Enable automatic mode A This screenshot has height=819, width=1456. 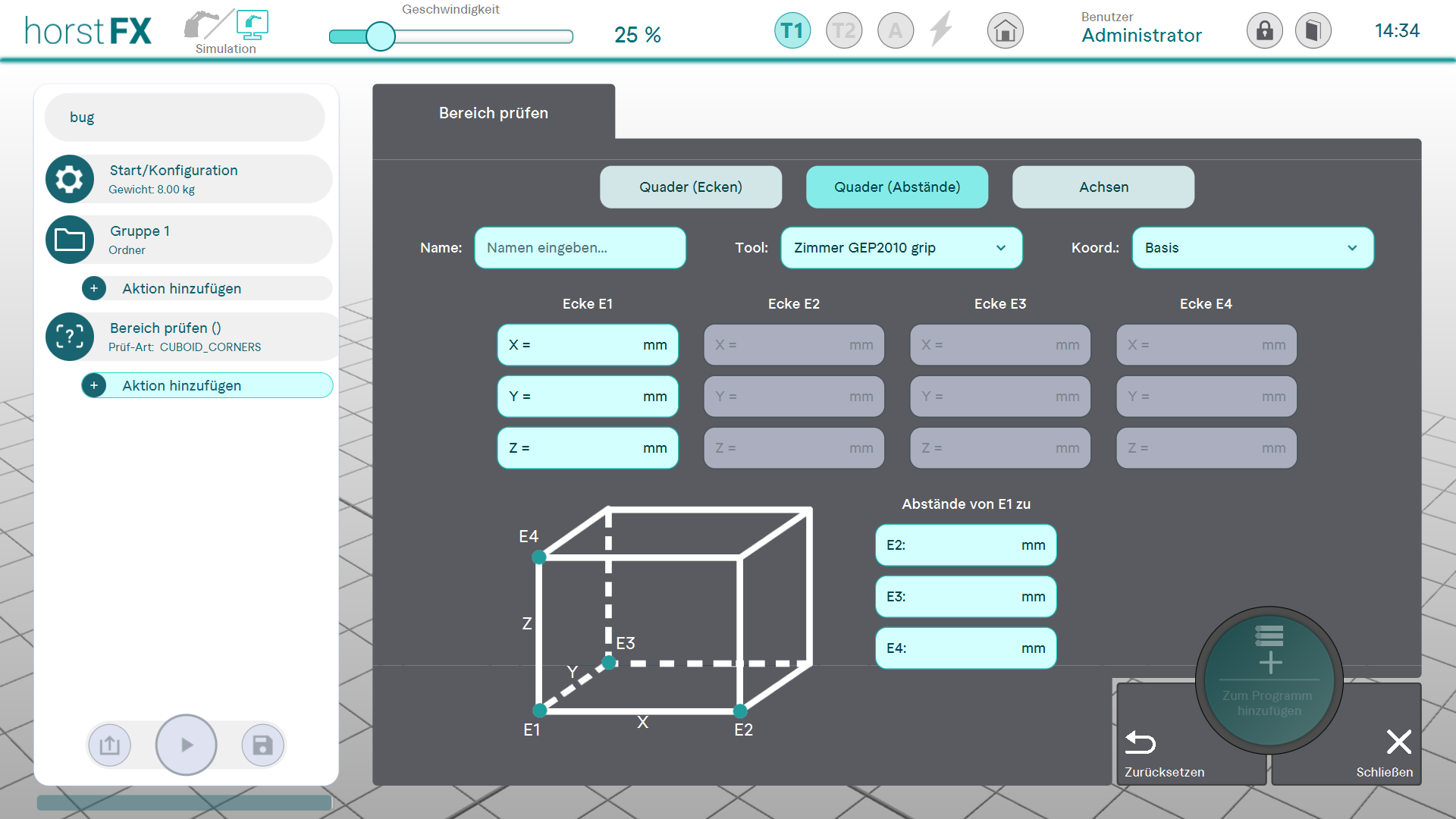pos(895,31)
